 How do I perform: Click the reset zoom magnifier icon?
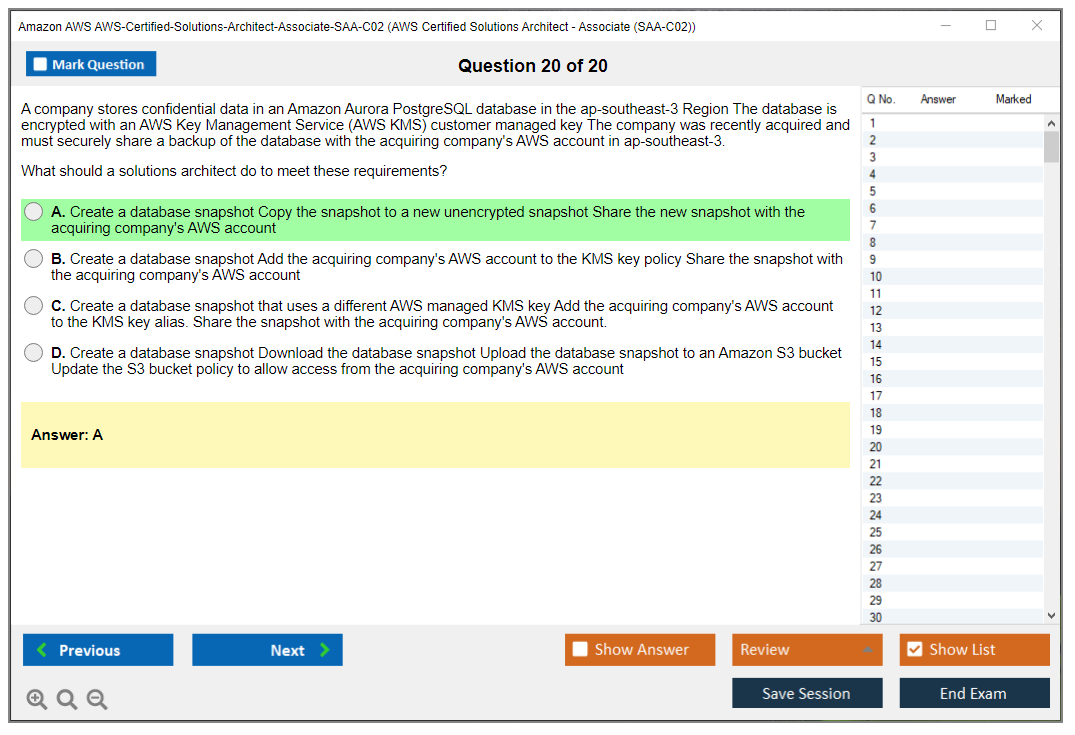point(67,700)
